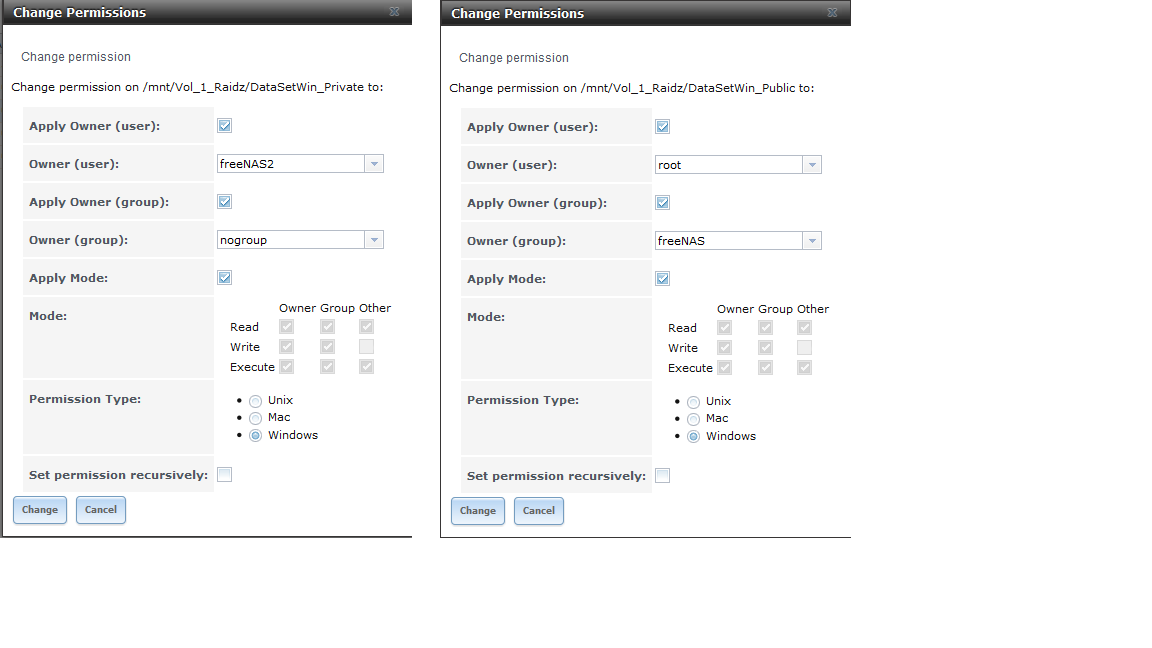Toggle Apply Owner (group) in DataSetWin_Private dialog
The width and height of the screenshot is (1152, 648).
coord(225,201)
